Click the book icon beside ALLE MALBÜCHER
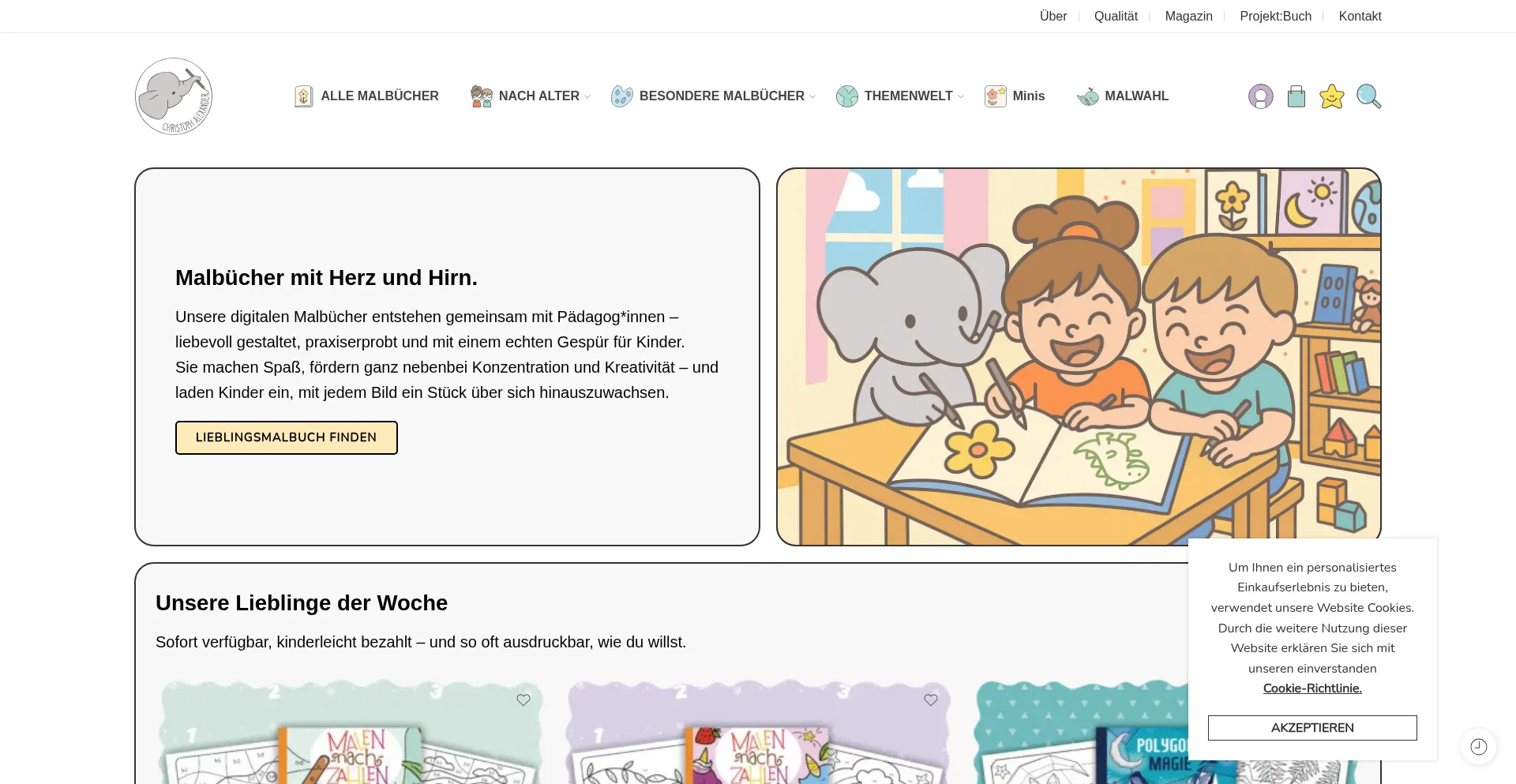Screen dimensions: 1516x784 tap(304, 96)
